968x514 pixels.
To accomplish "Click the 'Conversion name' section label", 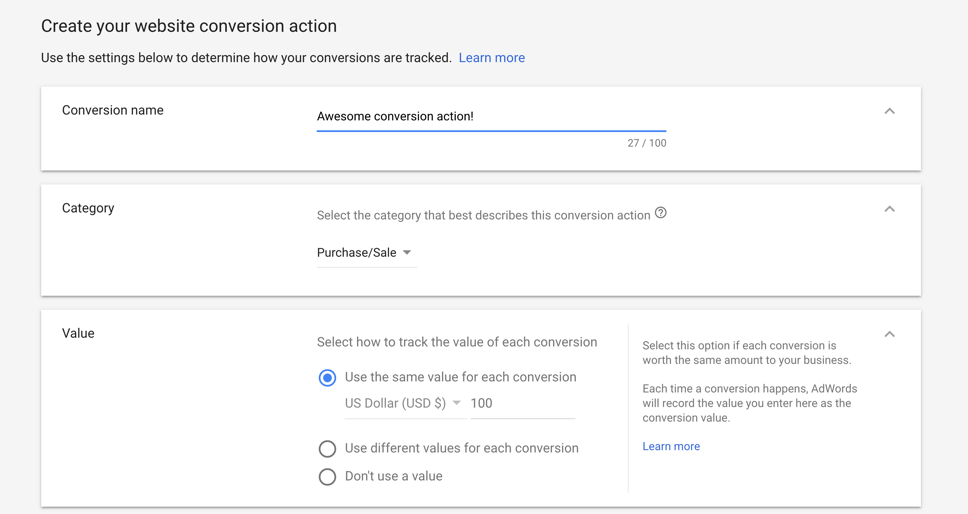I will click(x=112, y=110).
